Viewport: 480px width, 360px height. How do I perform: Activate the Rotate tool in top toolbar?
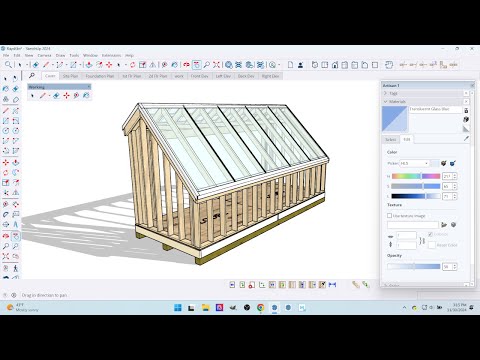click(x=132, y=65)
